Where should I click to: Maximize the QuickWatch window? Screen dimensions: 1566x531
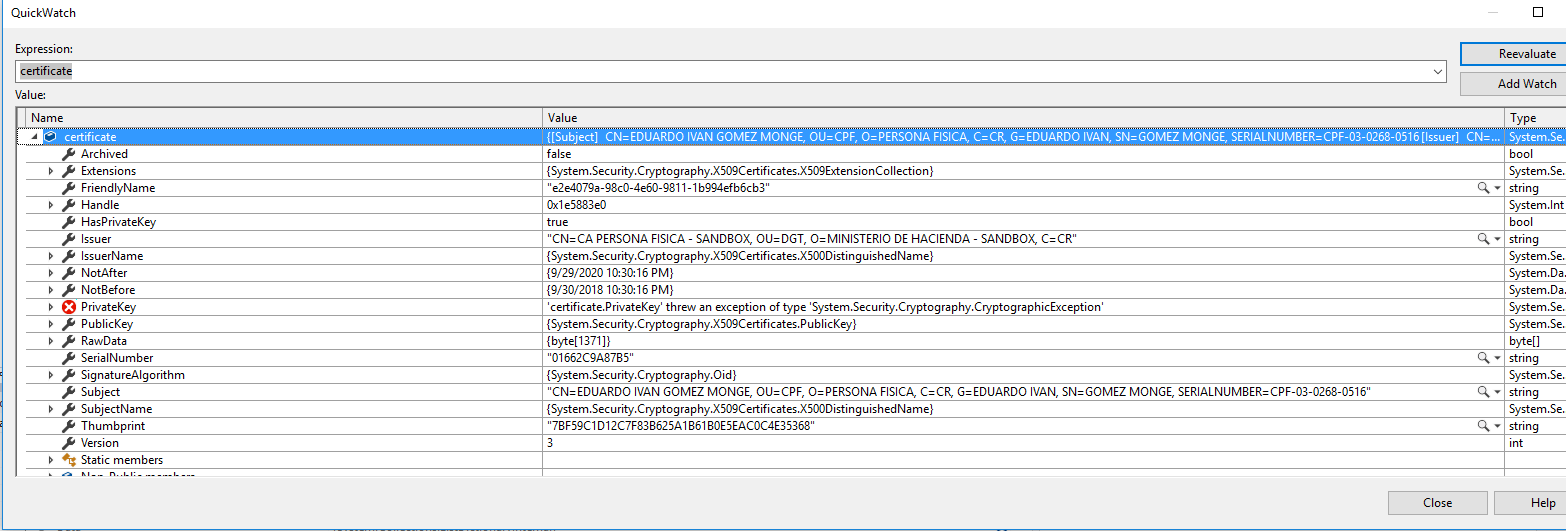(x=1538, y=13)
